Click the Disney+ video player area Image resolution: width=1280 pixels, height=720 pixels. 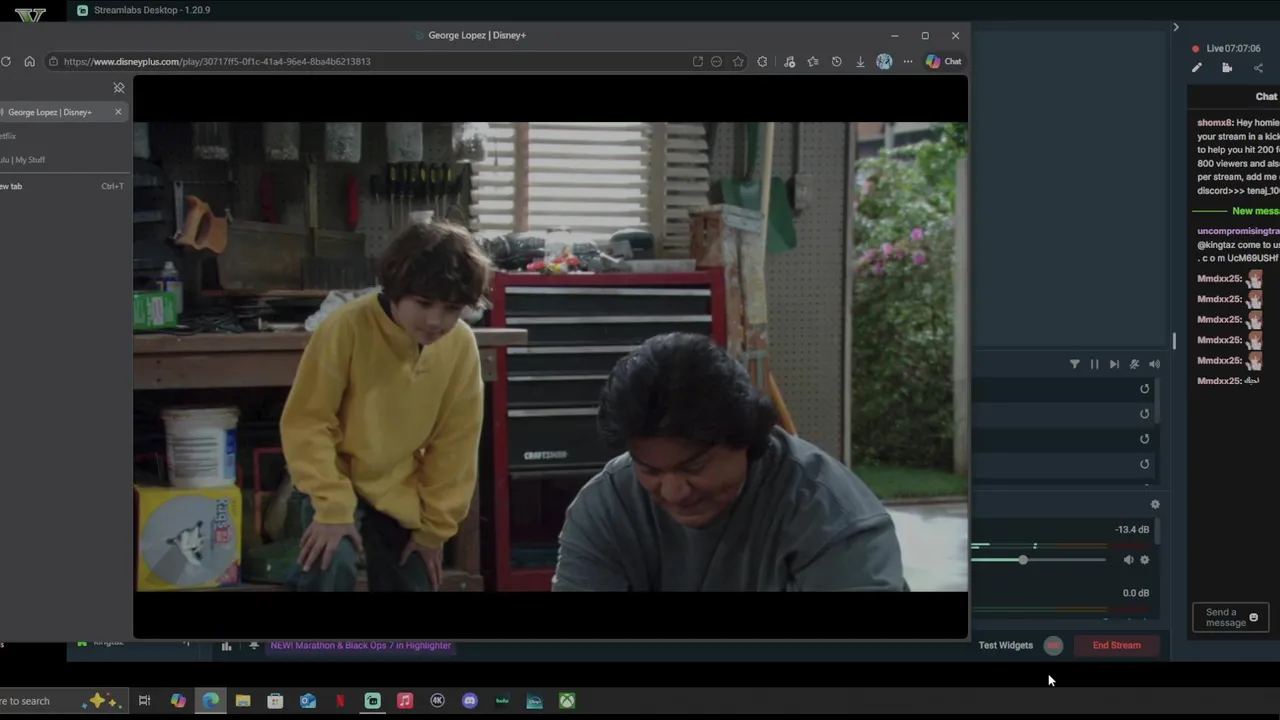pyautogui.click(x=551, y=357)
